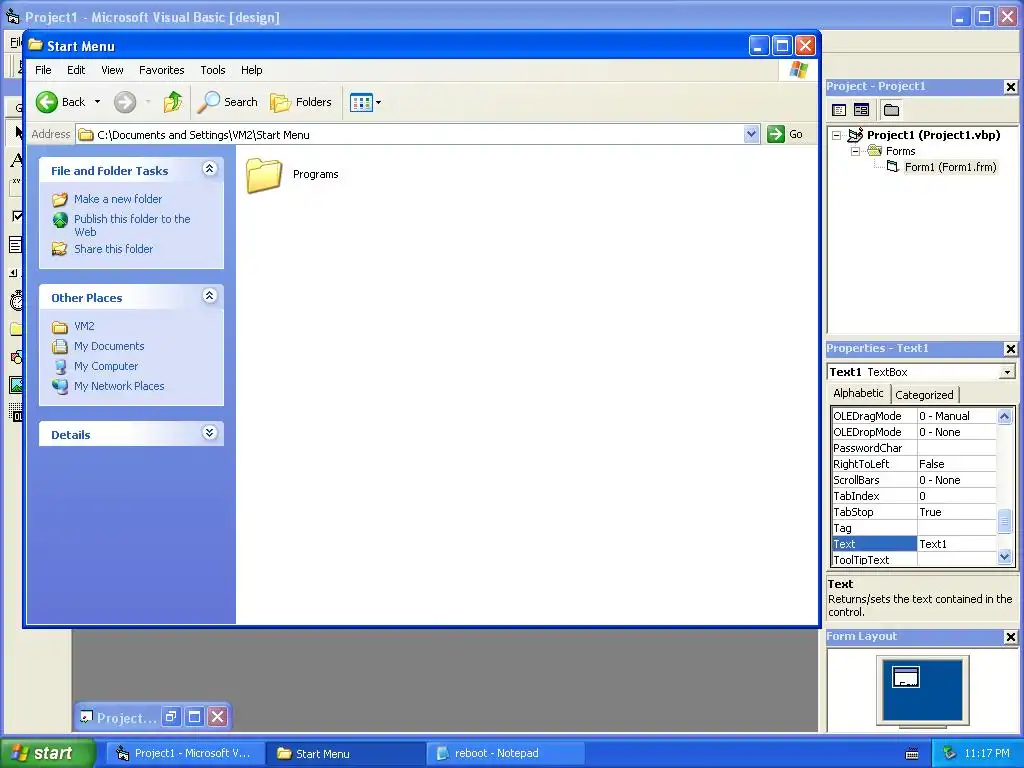The image size is (1024, 768).
Task: Collapse the File and Folder Tasks section
Action: [209, 169]
